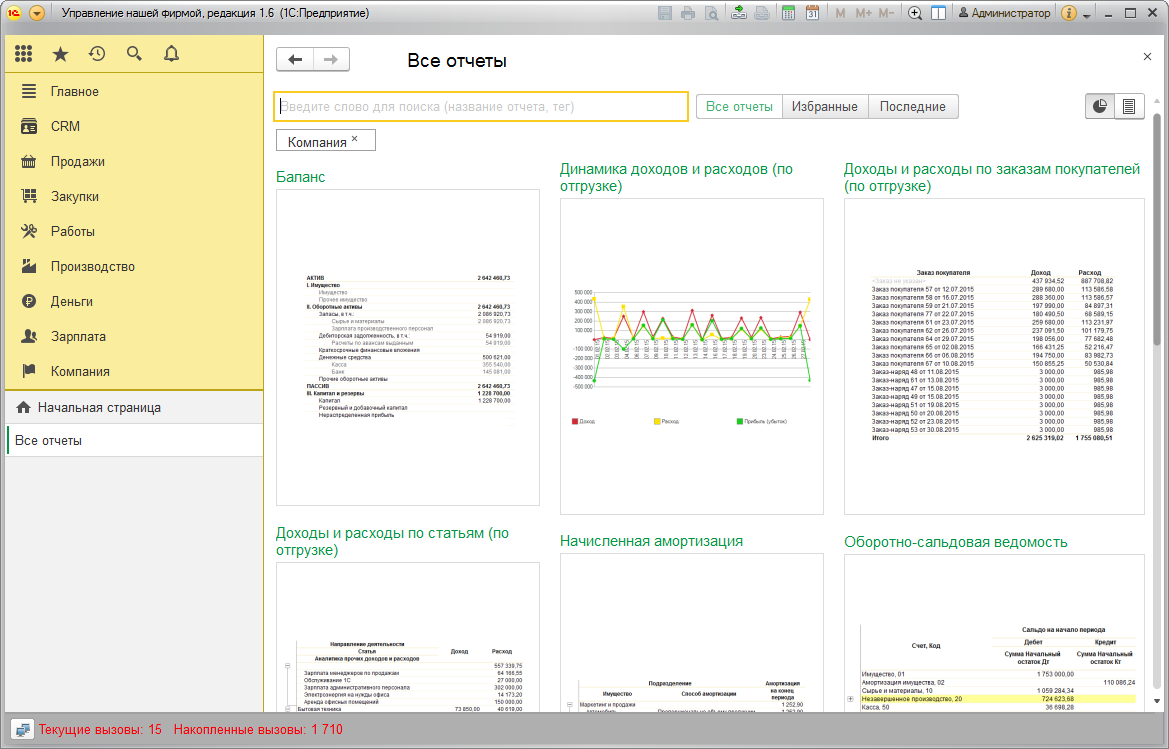This screenshot has width=1169, height=749.
Task: Show history clock icon
Action: pos(97,54)
